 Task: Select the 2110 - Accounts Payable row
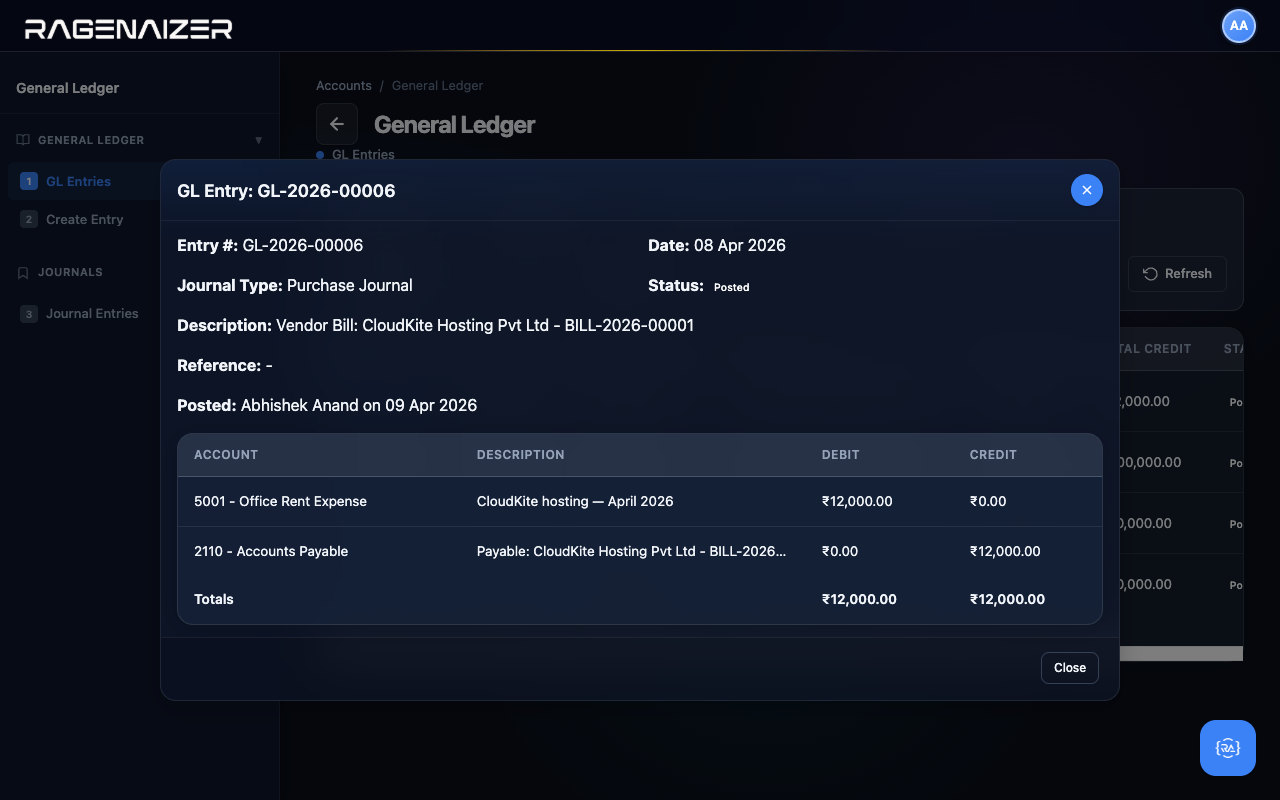point(640,551)
